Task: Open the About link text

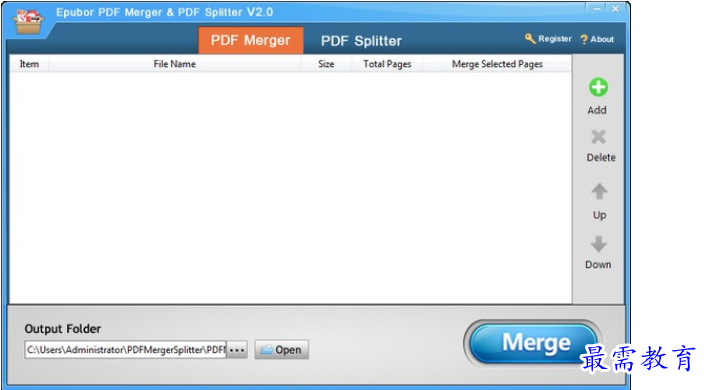Action: [602, 39]
